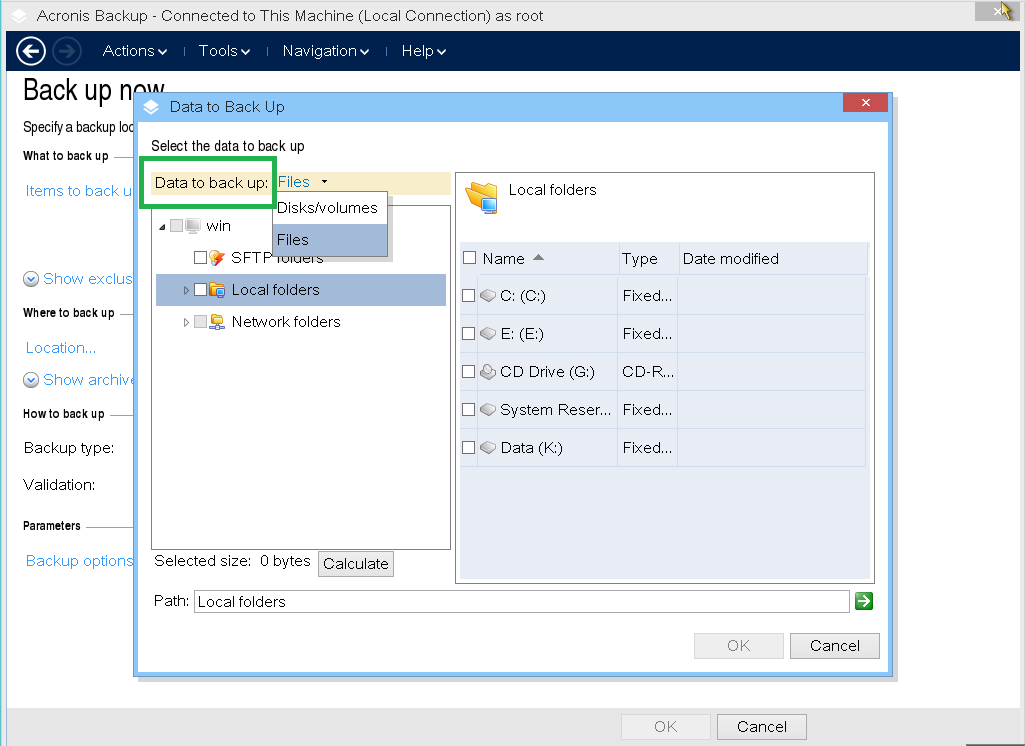Check the CD Drive (G:) checkbox
1025x746 pixels.
[x=468, y=371]
